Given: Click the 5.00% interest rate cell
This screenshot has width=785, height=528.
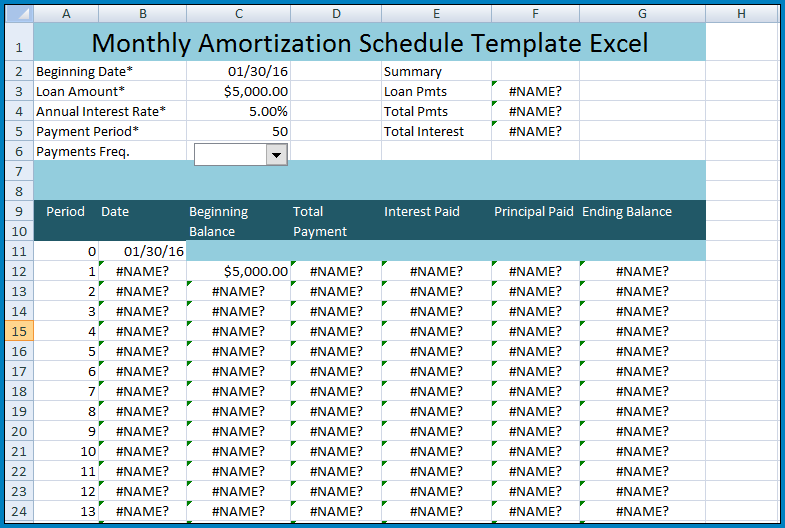Looking at the screenshot, I should click(x=239, y=111).
